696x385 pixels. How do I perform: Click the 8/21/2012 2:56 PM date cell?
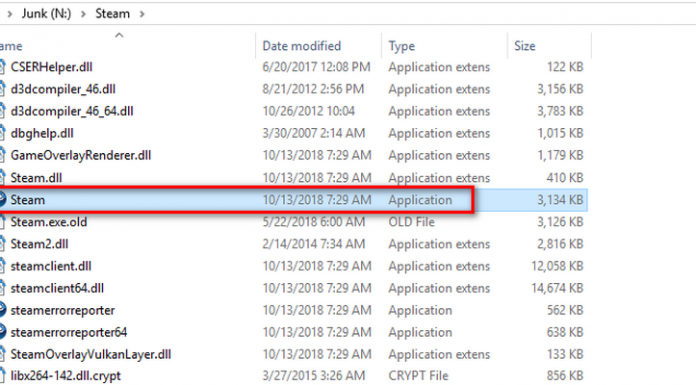[313, 89]
